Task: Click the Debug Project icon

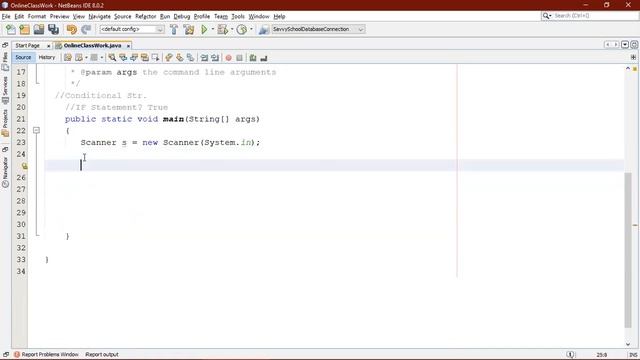Action: pos(222,29)
